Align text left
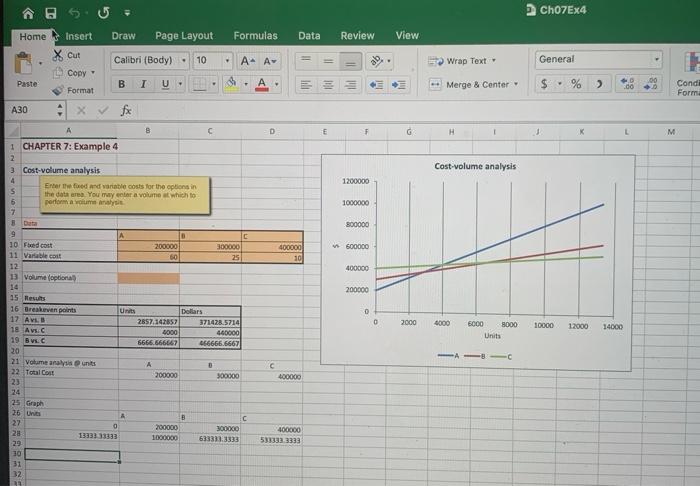The width and height of the screenshot is (700, 486). pyautogui.click(x=306, y=84)
